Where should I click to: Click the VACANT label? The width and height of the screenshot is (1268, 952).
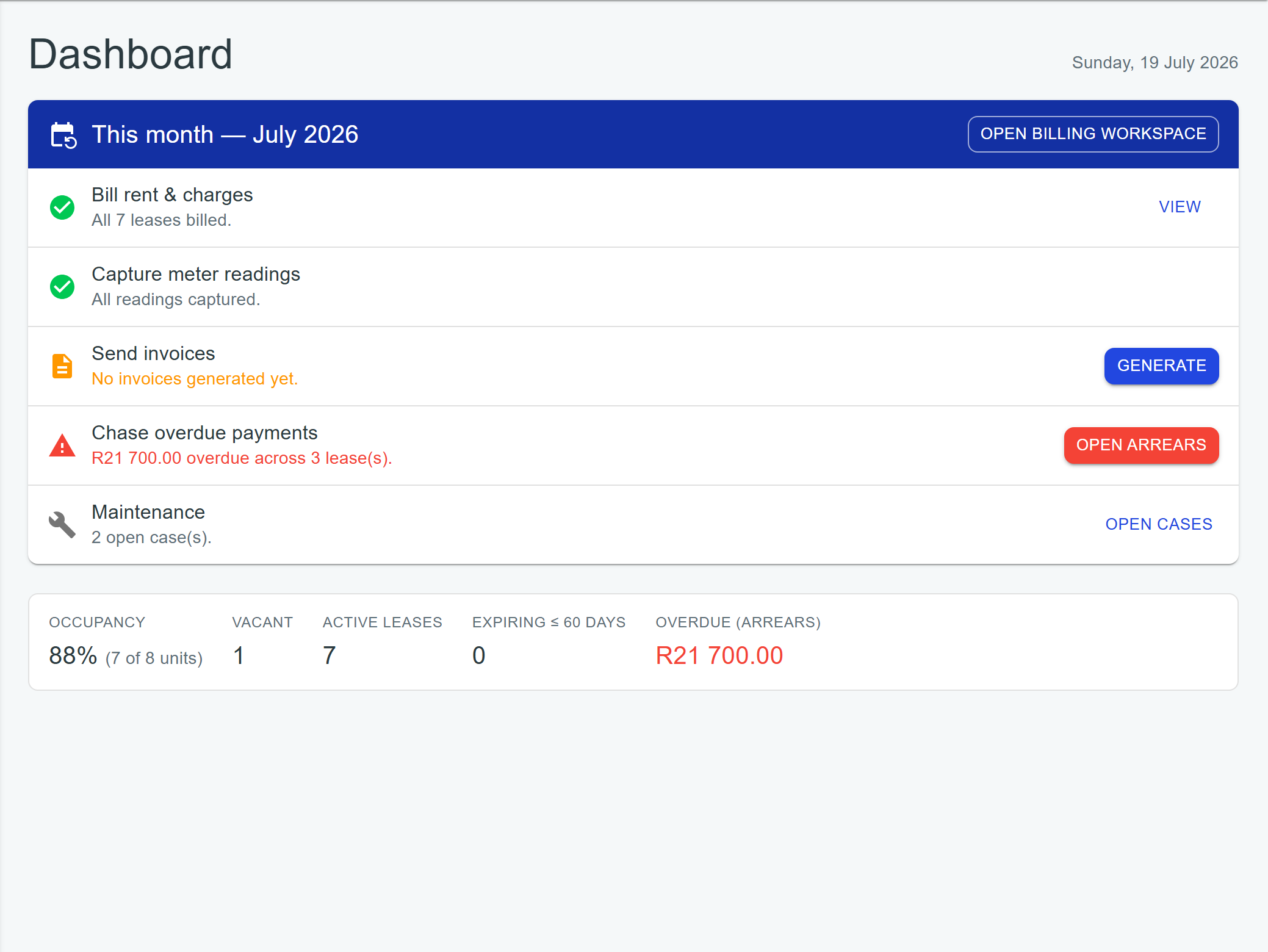point(262,622)
